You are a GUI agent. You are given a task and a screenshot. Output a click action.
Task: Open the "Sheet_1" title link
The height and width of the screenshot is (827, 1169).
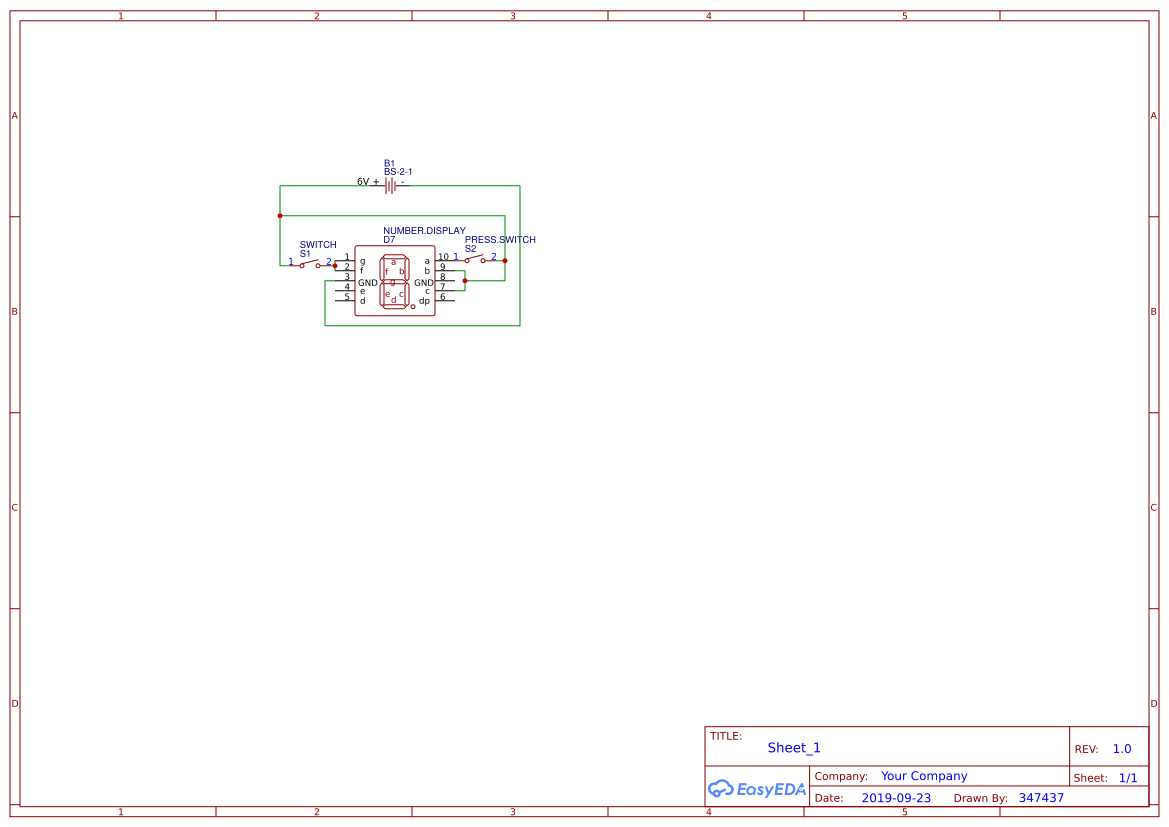coord(793,748)
